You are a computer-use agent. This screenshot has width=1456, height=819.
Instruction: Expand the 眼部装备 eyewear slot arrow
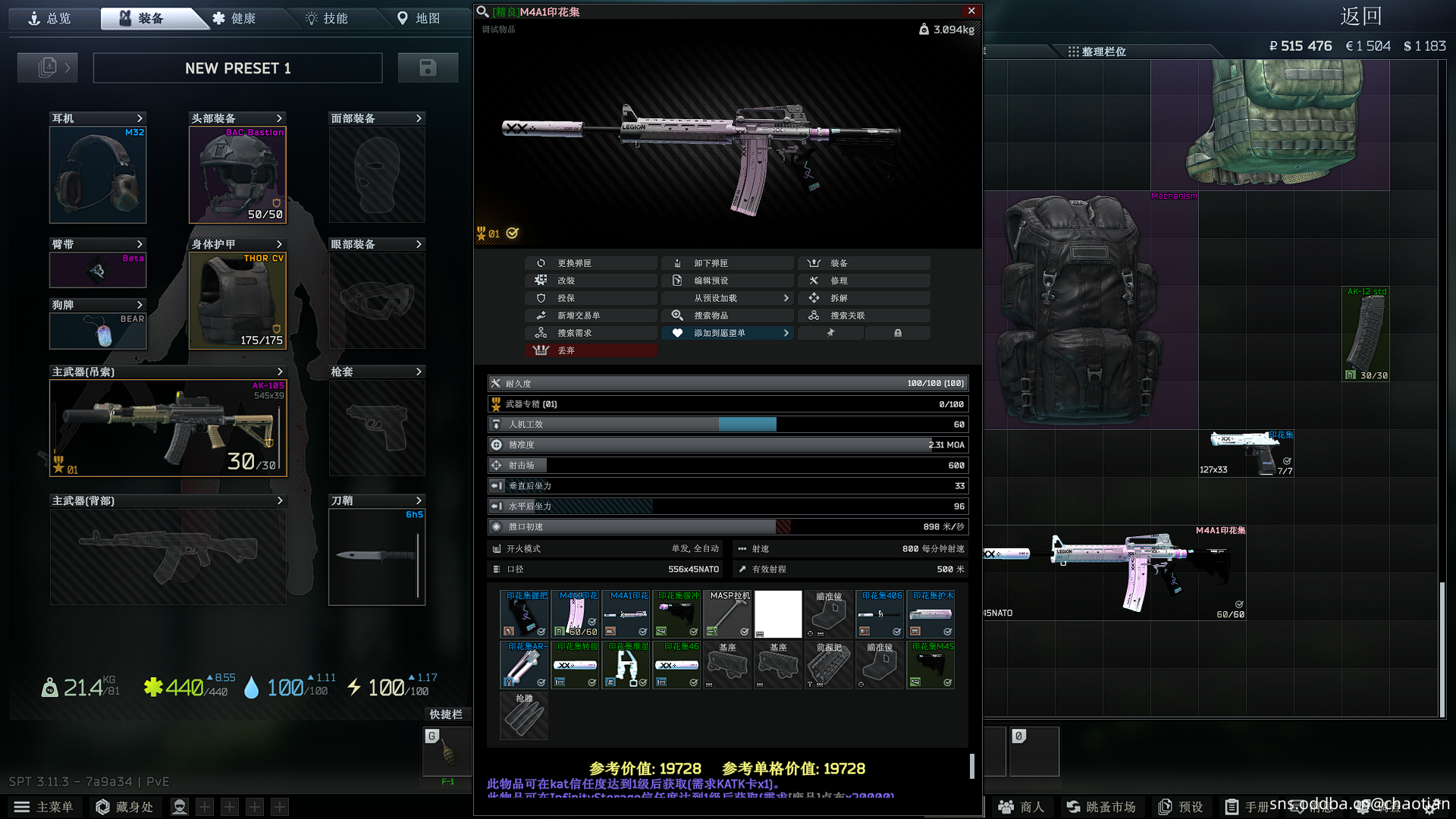click(419, 244)
